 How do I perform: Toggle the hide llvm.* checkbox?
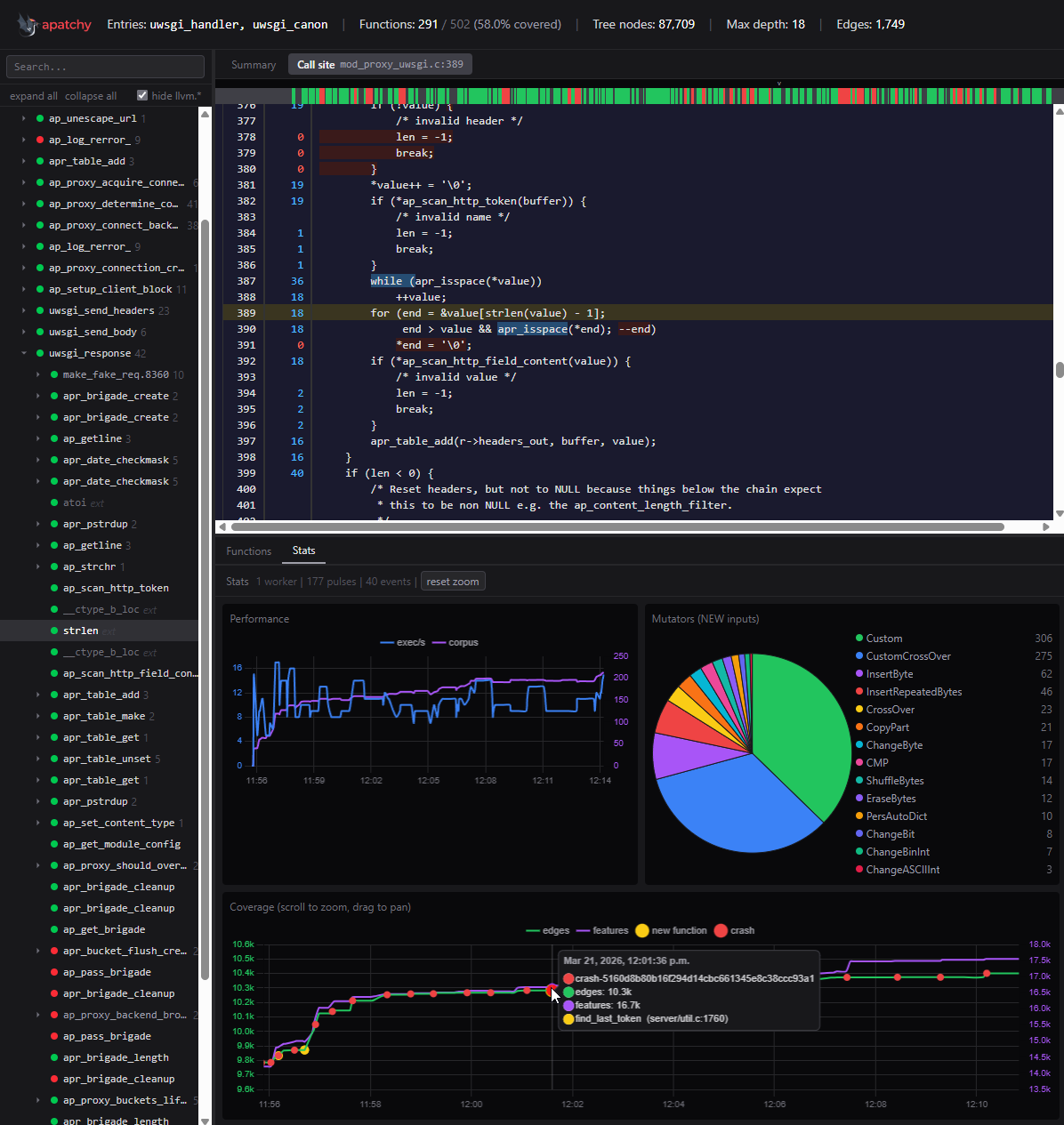(142, 96)
